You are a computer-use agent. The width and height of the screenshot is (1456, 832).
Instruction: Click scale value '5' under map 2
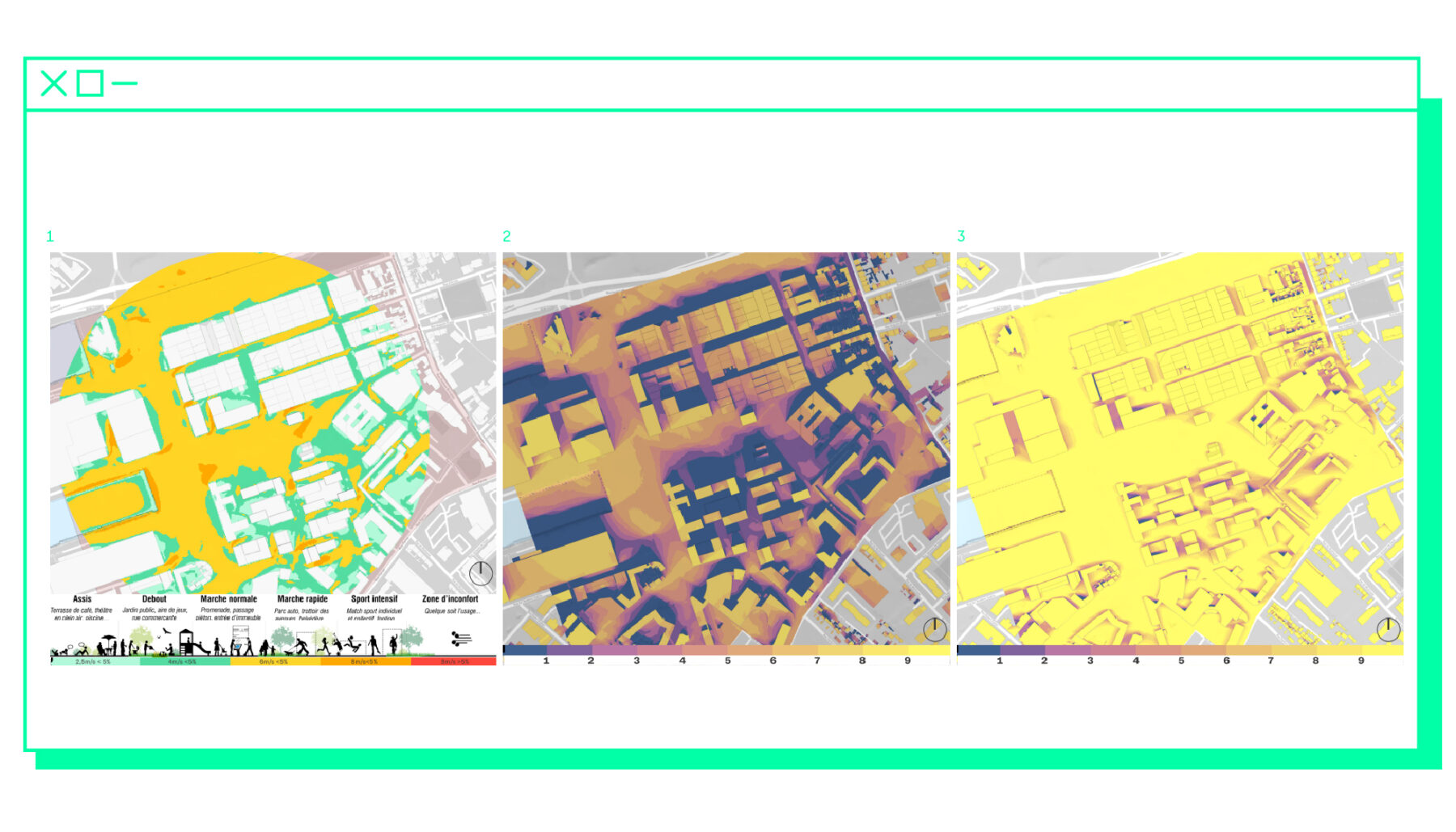(x=727, y=661)
